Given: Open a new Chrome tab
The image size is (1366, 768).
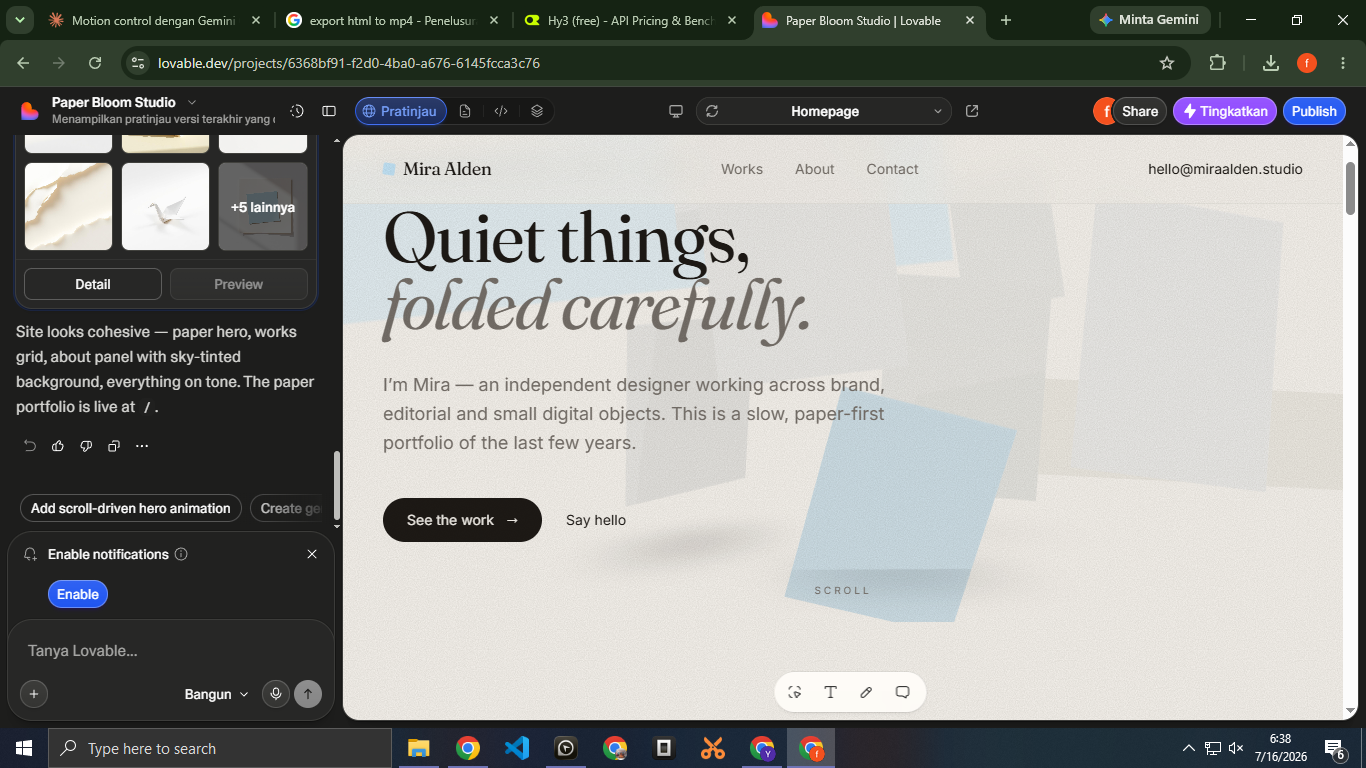Looking at the screenshot, I should 1006,20.
